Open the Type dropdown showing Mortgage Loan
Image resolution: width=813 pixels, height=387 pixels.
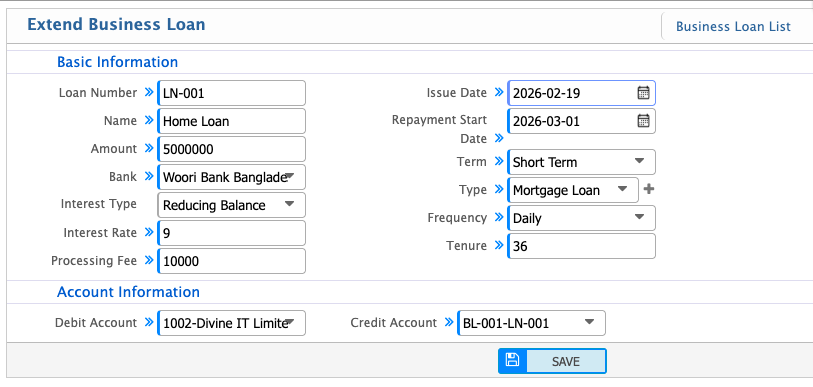pyautogui.click(x=573, y=190)
